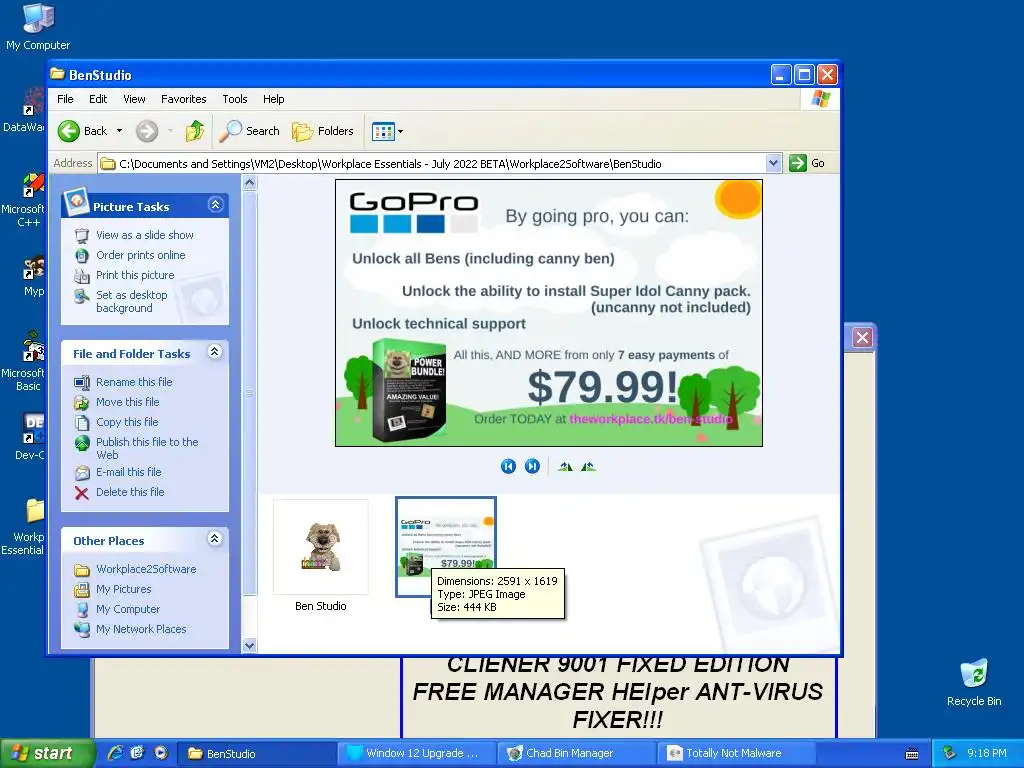This screenshot has height=768, width=1024.
Task: Open the Back history dropdown arrow
Action: 120,131
